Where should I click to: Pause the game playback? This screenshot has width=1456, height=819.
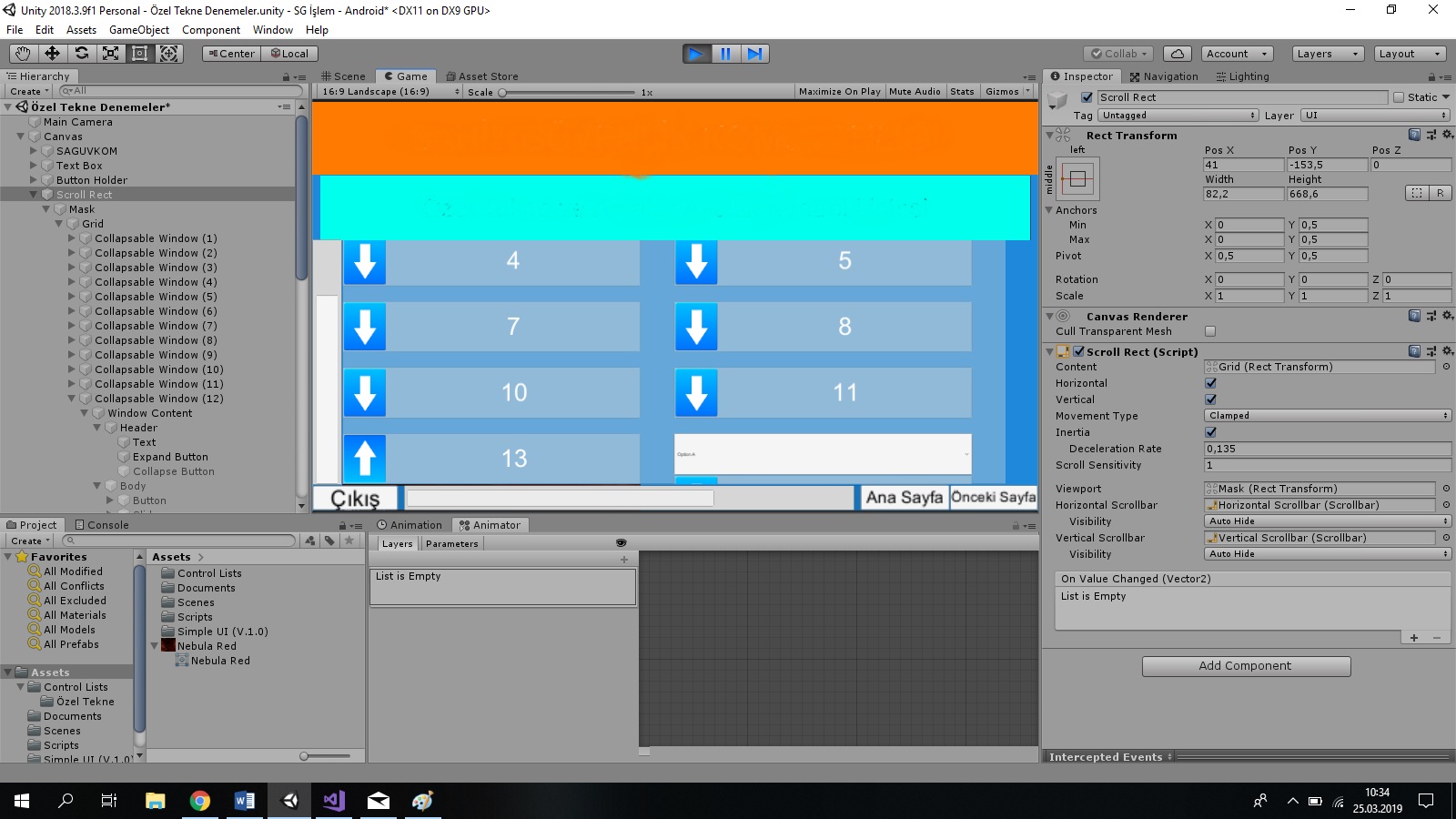[726, 54]
